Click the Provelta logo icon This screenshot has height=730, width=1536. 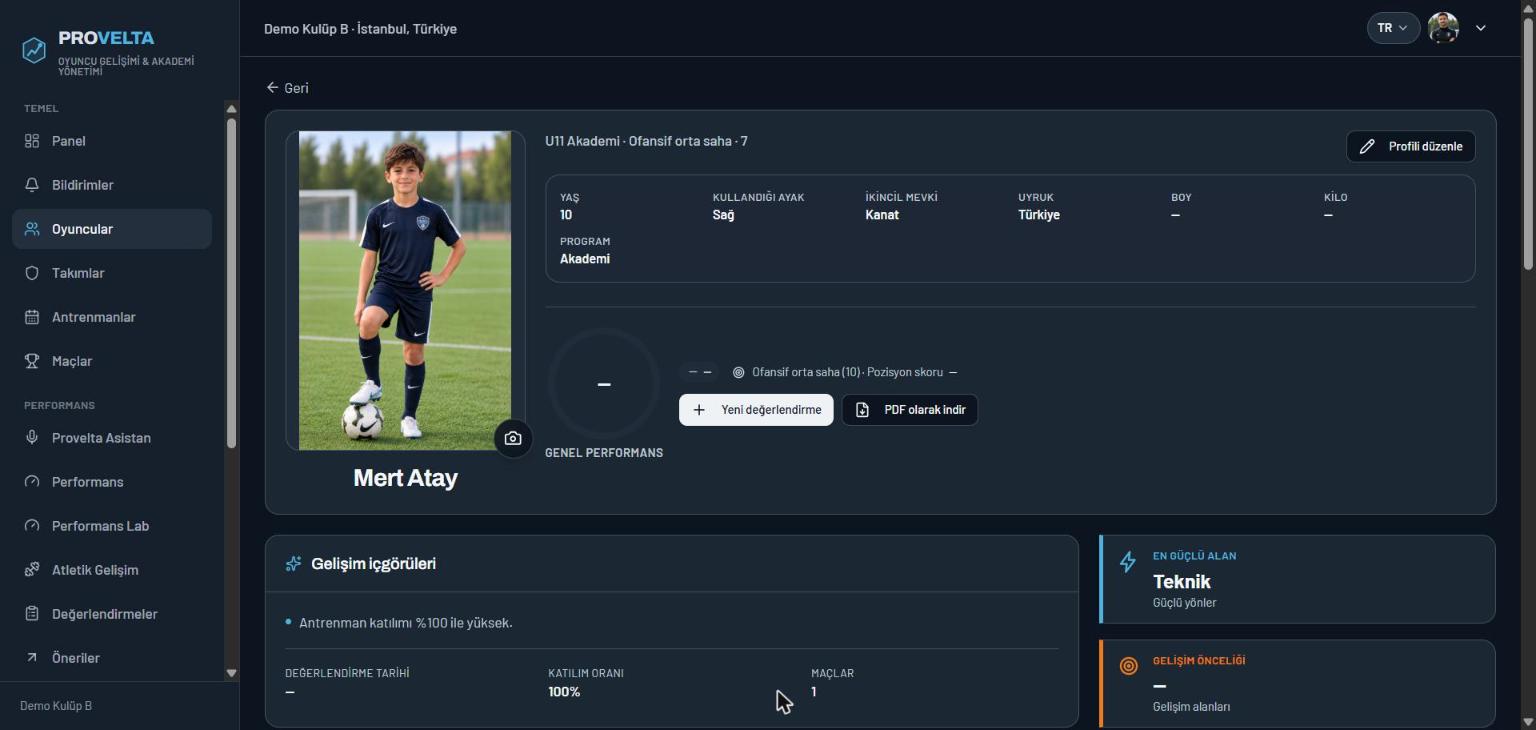tap(34, 50)
